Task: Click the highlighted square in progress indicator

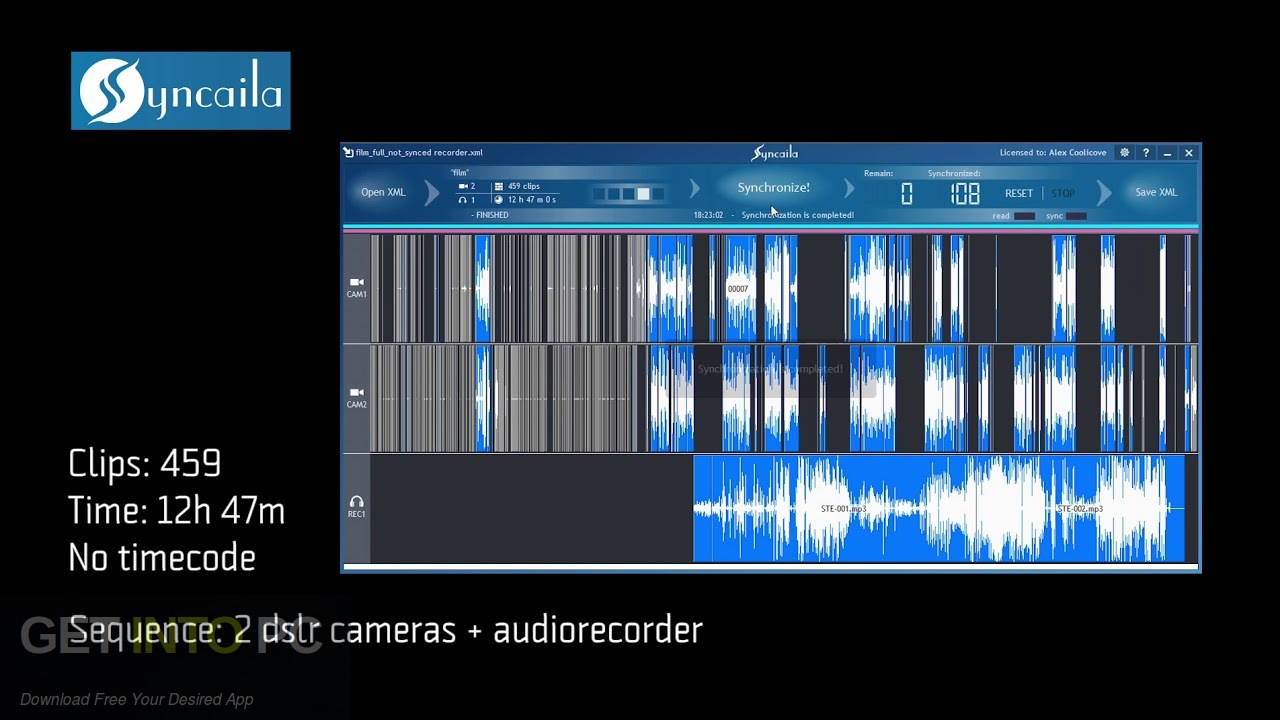Action: 644,193
